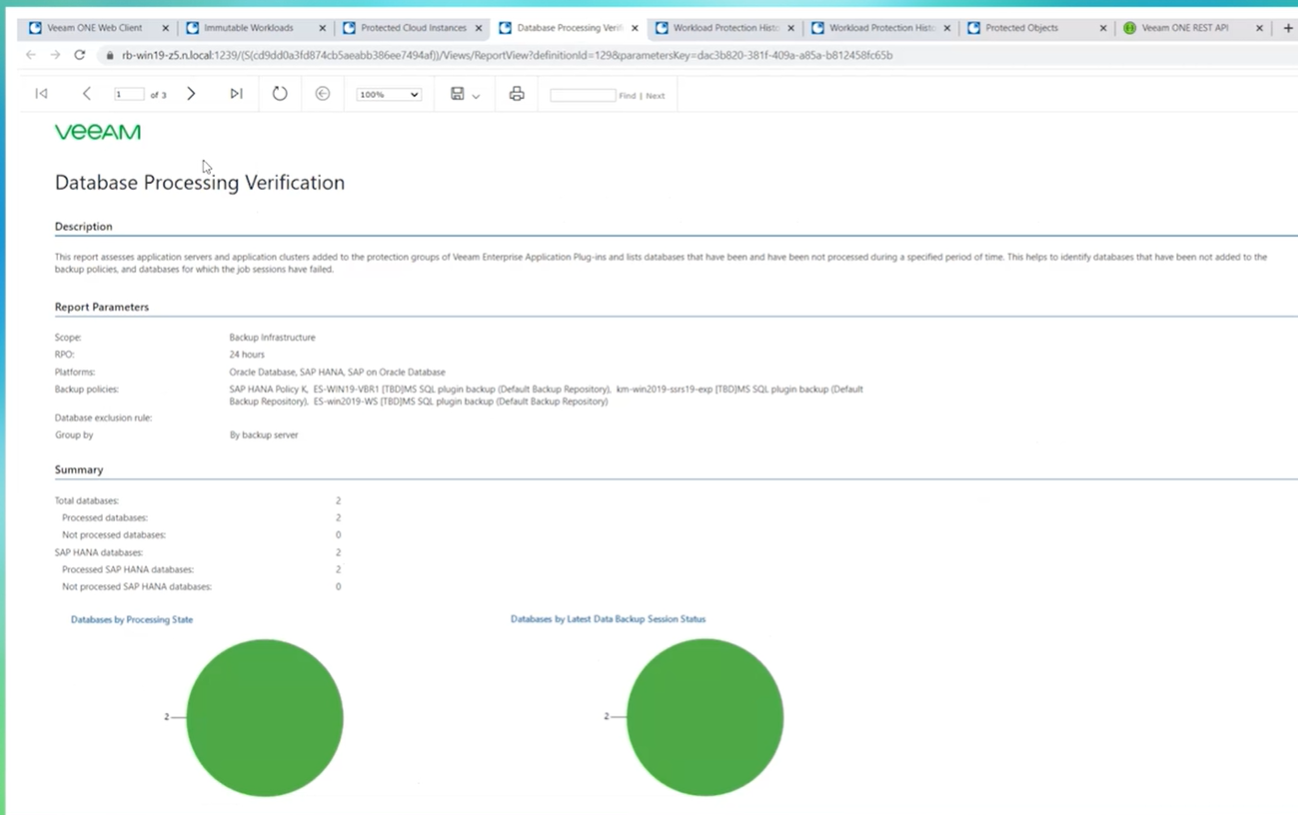This screenshot has width=1298, height=815.
Task: Go to first page of report
Action: tap(41, 94)
